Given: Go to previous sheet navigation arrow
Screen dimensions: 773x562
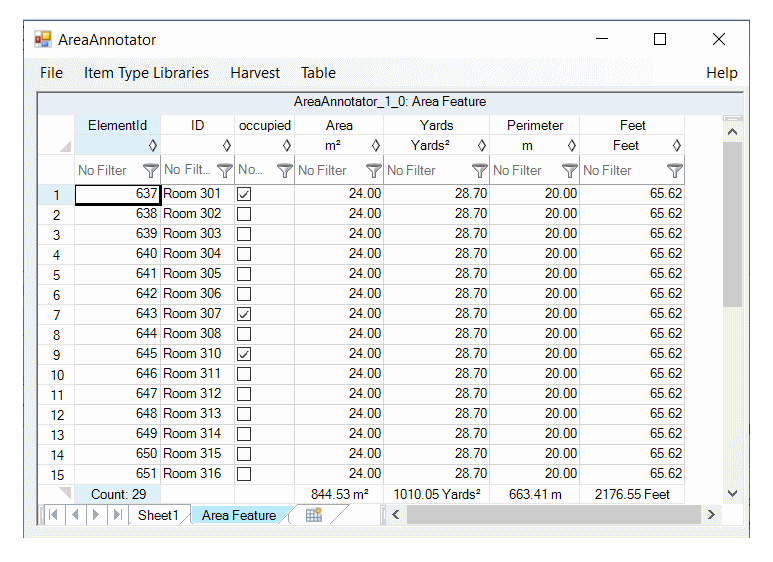Looking at the screenshot, I should (75, 515).
